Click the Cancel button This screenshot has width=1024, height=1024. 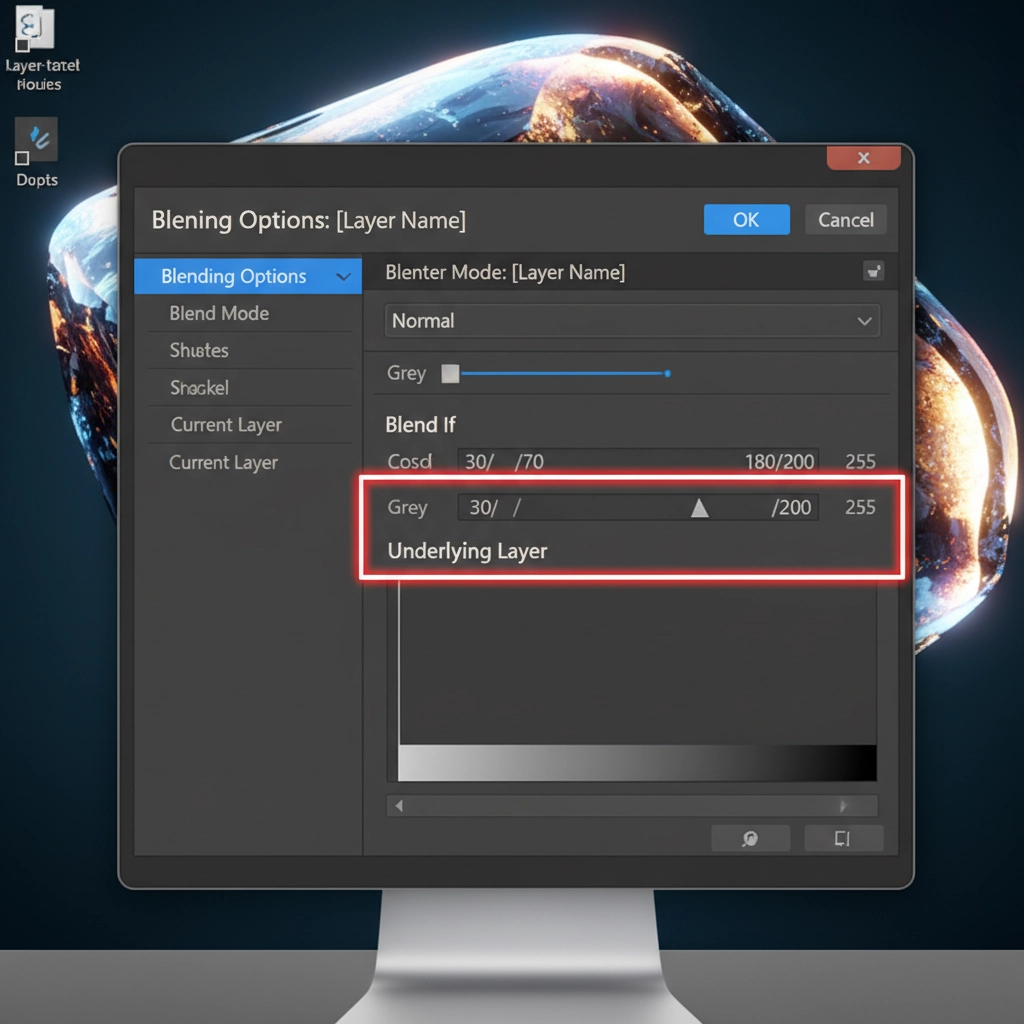(846, 219)
